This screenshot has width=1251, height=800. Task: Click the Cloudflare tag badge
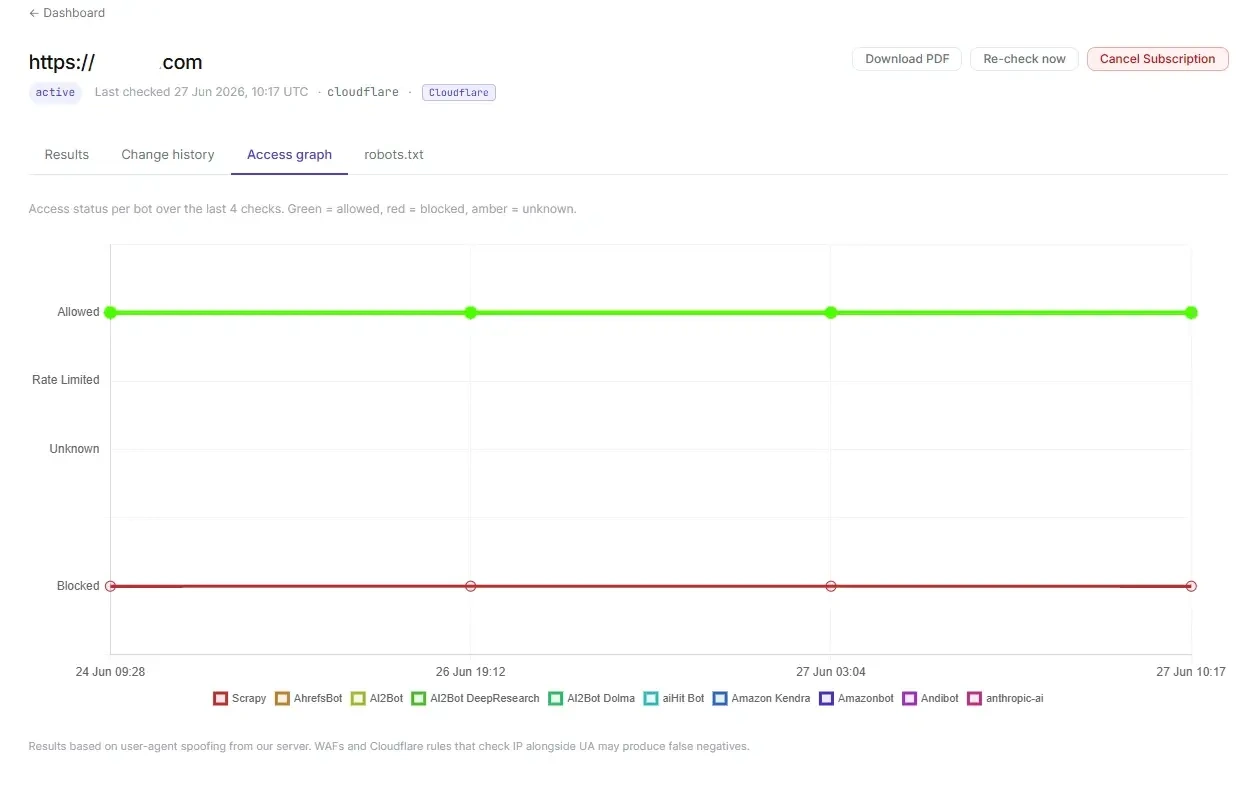(x=459, y=92)
